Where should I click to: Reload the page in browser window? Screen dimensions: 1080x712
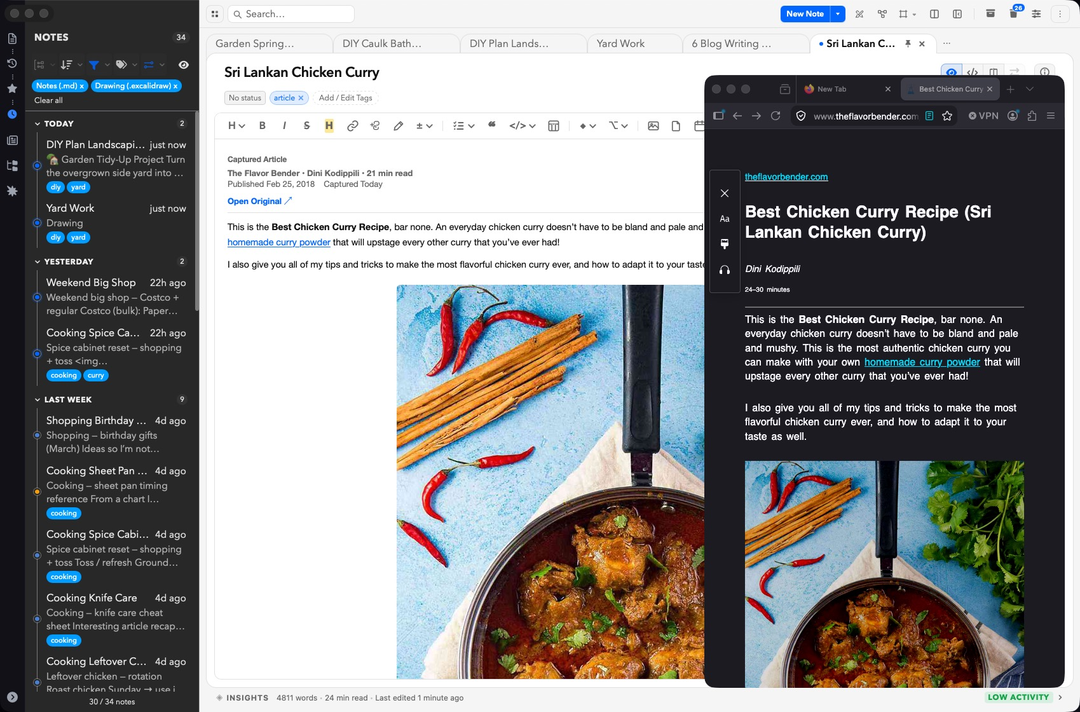[776, 116]
